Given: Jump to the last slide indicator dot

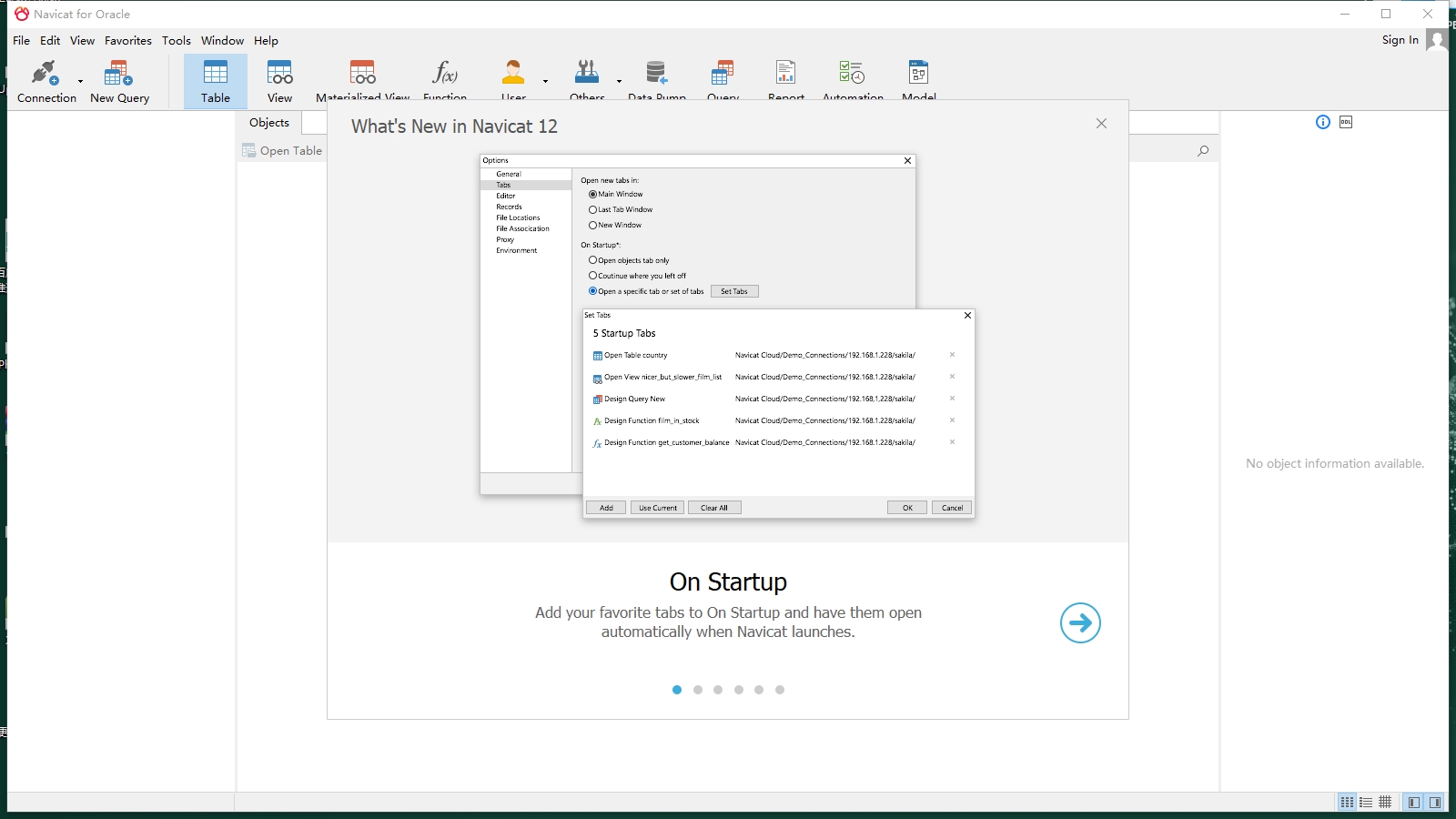Looking at the screenshot, I should pos(780,690).
